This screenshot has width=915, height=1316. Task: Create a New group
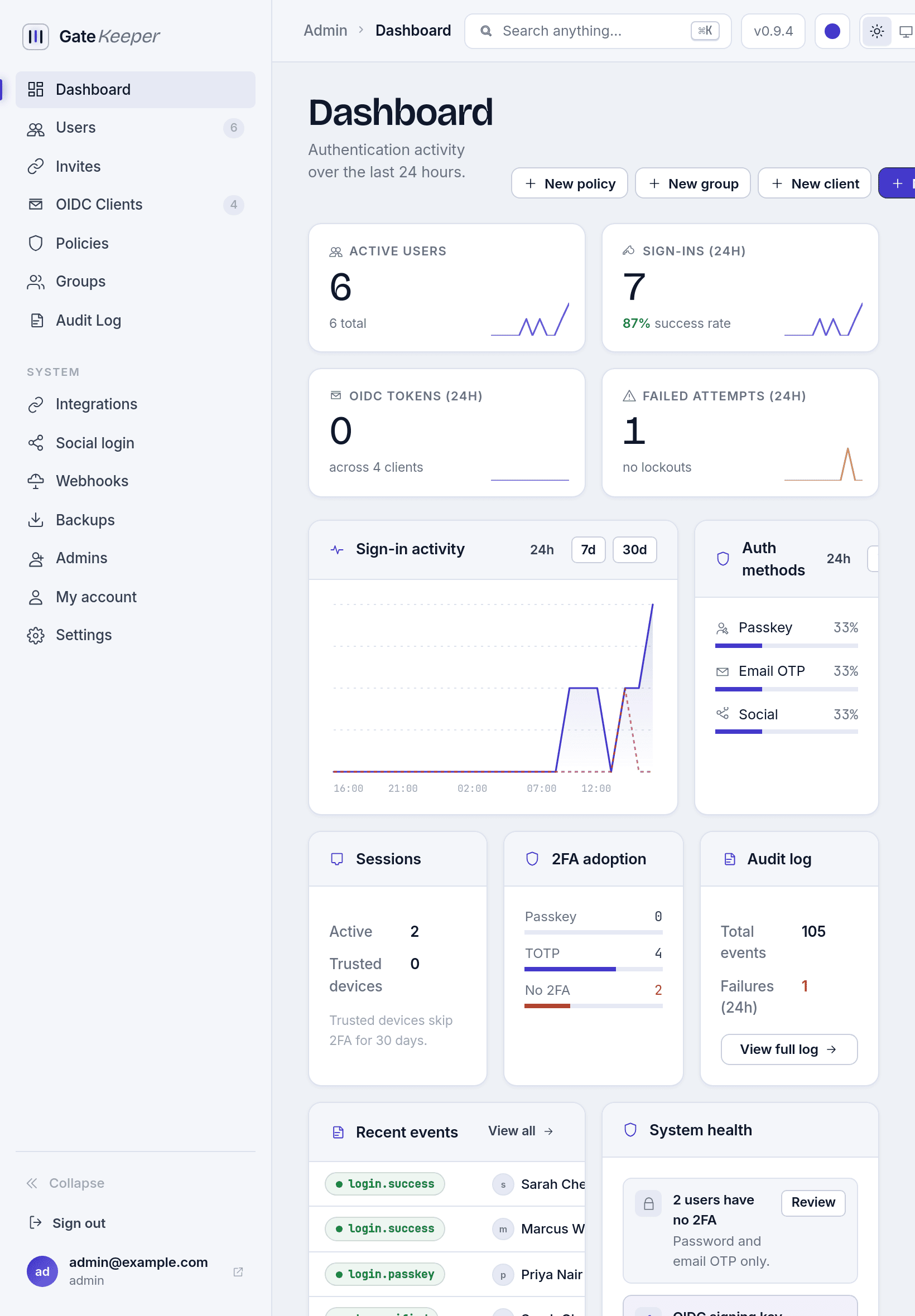tap(693, 183)
